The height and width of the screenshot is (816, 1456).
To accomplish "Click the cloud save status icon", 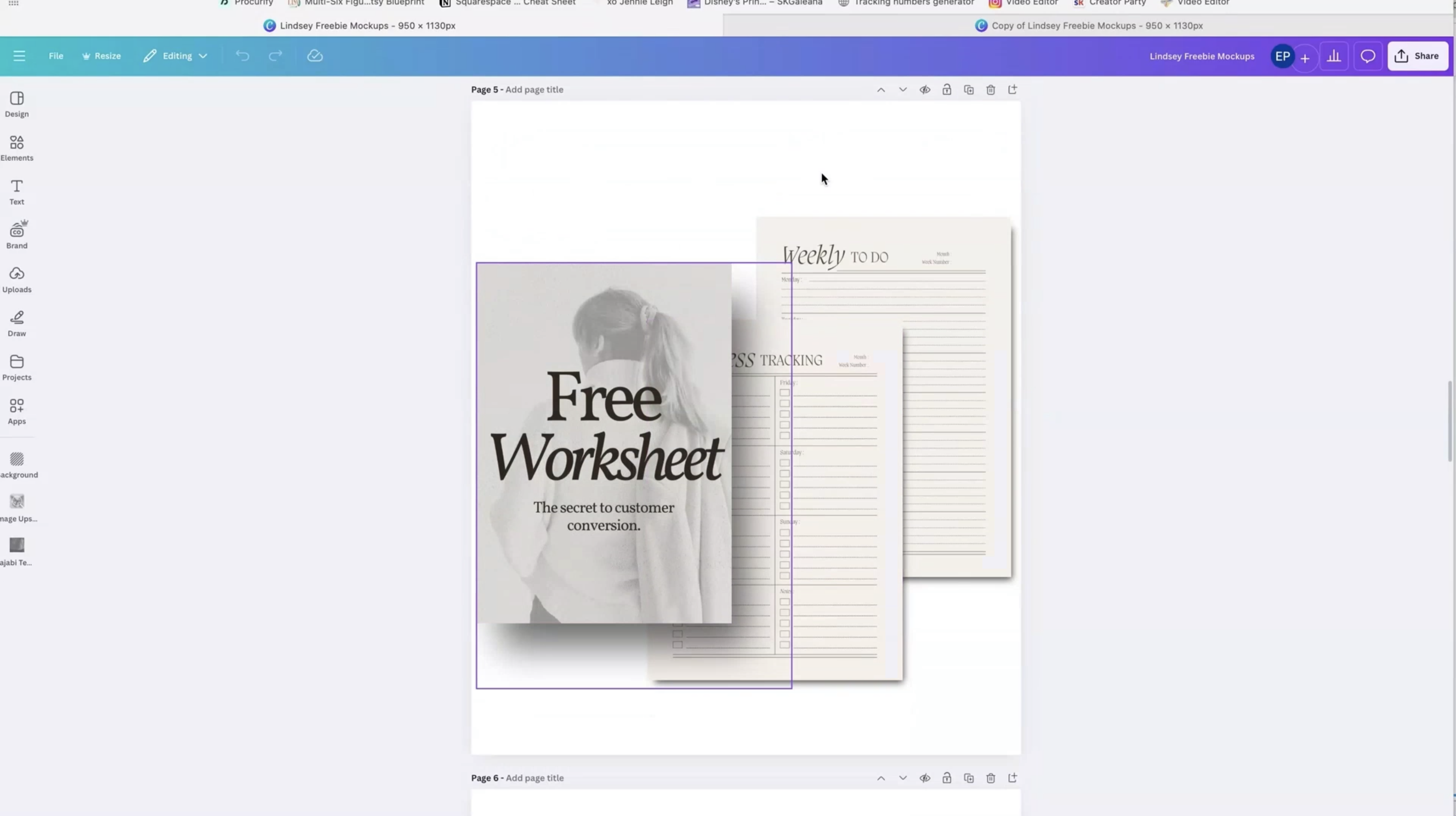I will tap(315, 56).
